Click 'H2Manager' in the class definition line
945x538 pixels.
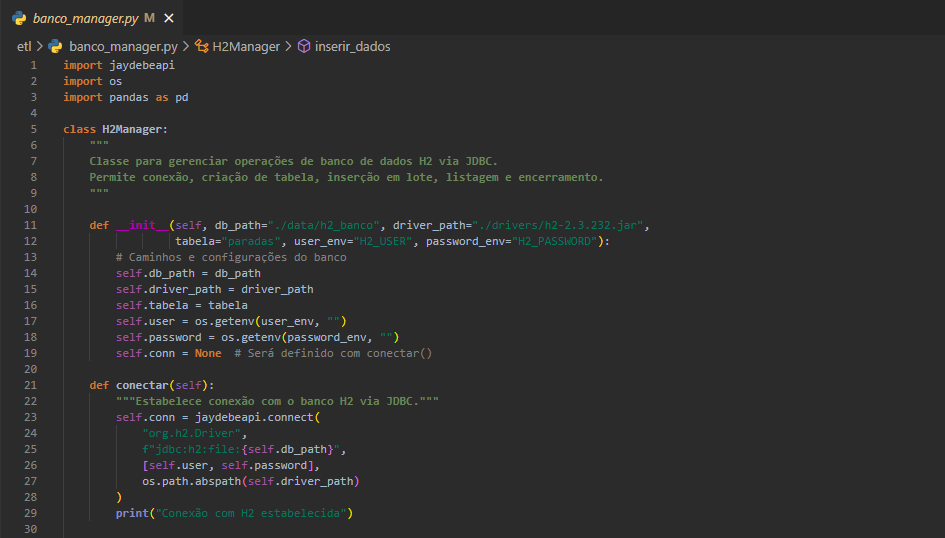point(132,129)
